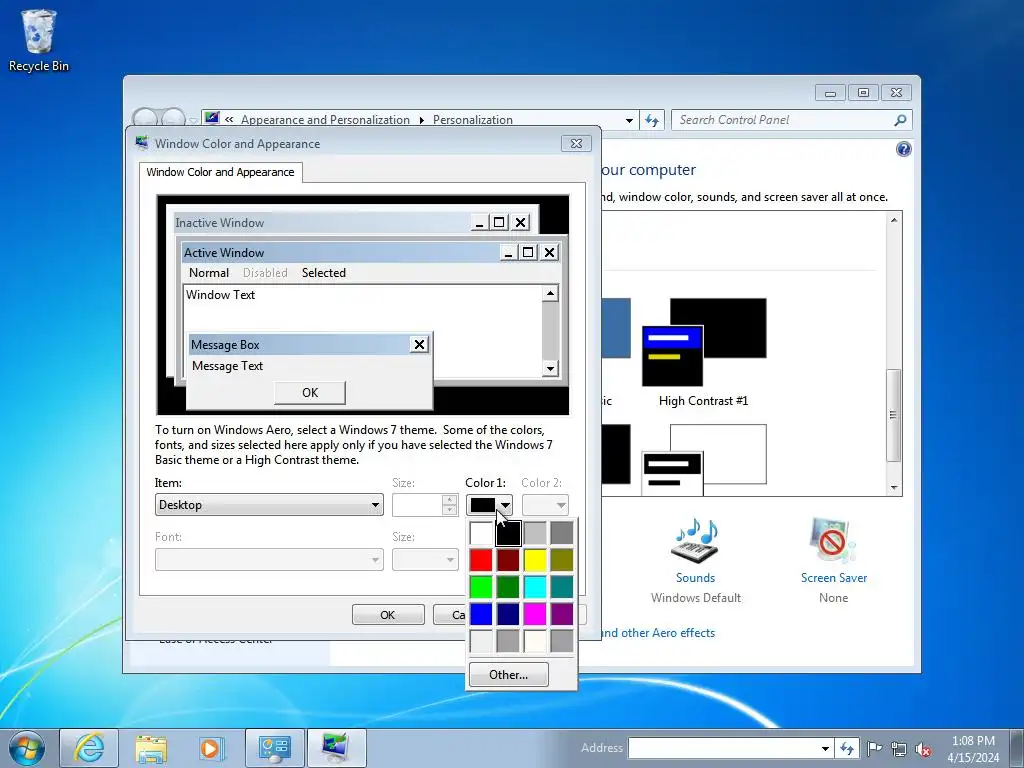Viewport: 1024px width, 768px height.
Task: Choose the dark green color swatch
Action: [508, 586]
